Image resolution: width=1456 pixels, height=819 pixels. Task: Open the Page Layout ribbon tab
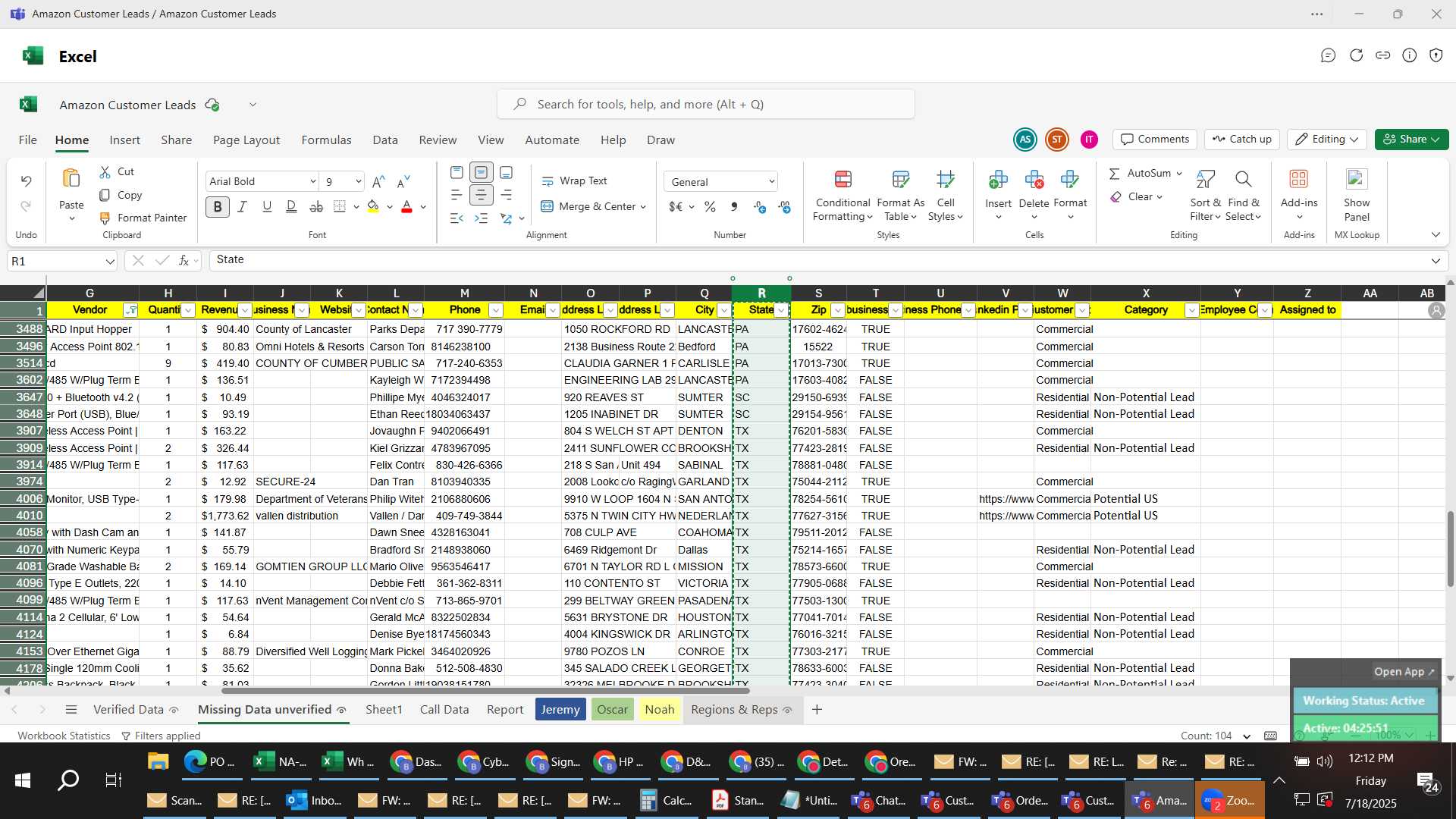pyautogui.click(x=246, y=140)
